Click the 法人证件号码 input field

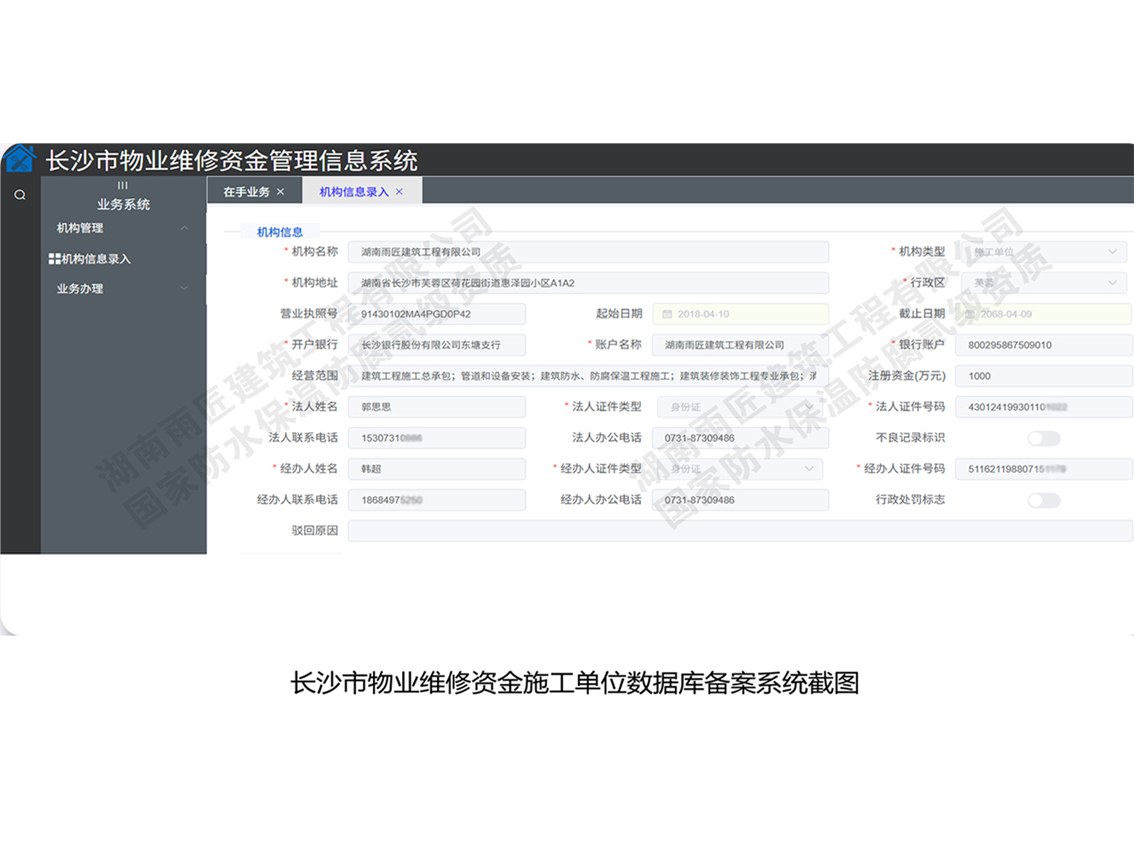tap(1044, 407)
